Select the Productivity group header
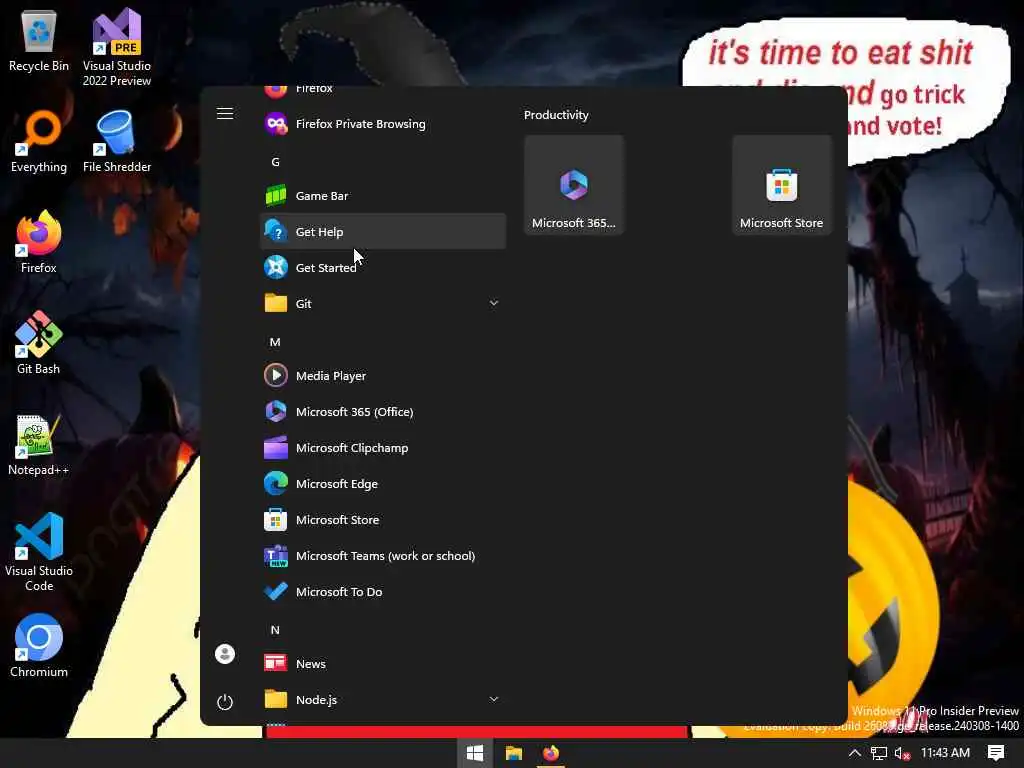Viewport: 1024px width, 768px height. tap(556, 115)
